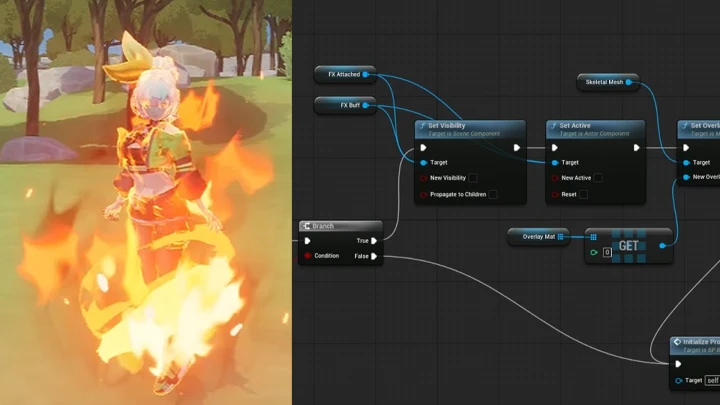Viewport: 720px width, 405px height.
Task: Select the Branch node header
Action: click(341, 226)
